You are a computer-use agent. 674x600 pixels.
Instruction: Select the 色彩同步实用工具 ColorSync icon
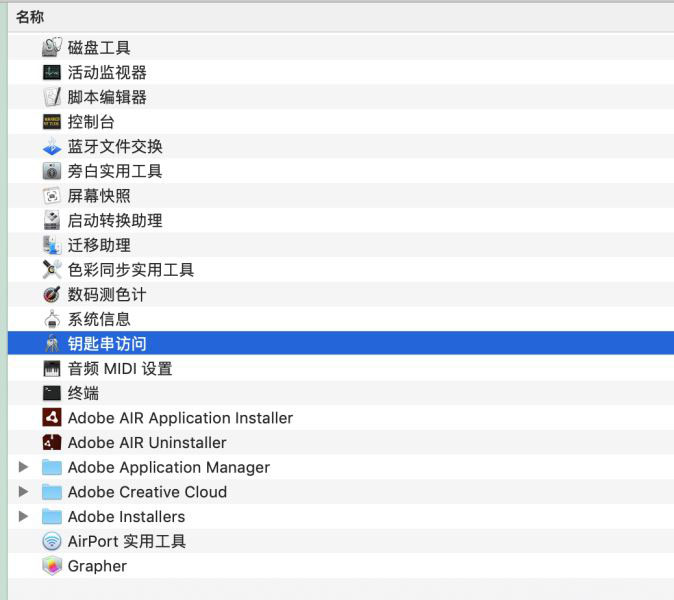click(x=52, y=269)
